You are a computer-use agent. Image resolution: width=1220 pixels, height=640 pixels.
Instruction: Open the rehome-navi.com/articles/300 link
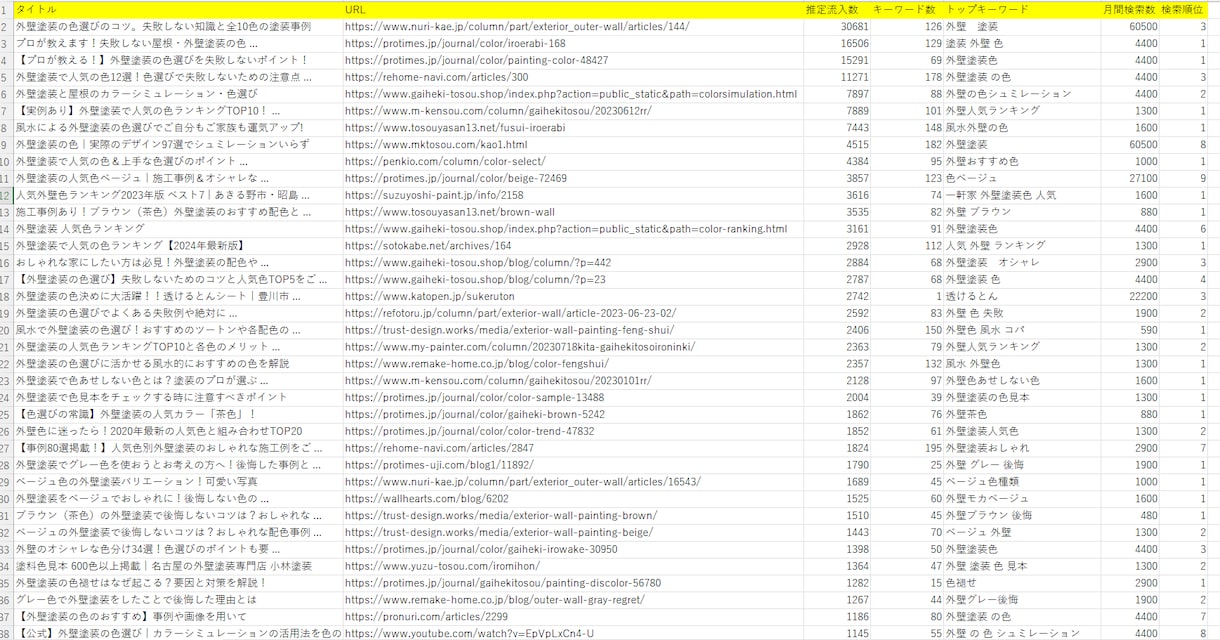436,77
